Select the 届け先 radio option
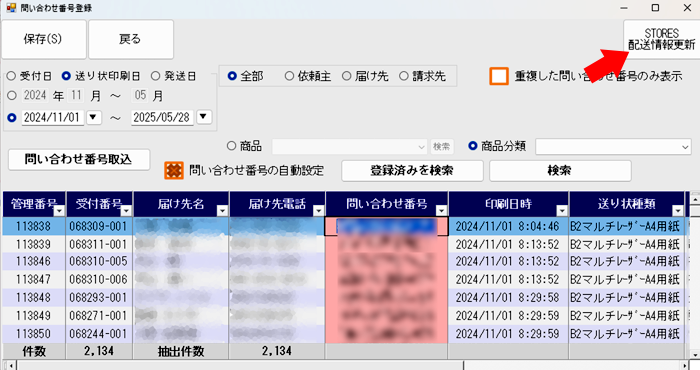 click(346, 76)
